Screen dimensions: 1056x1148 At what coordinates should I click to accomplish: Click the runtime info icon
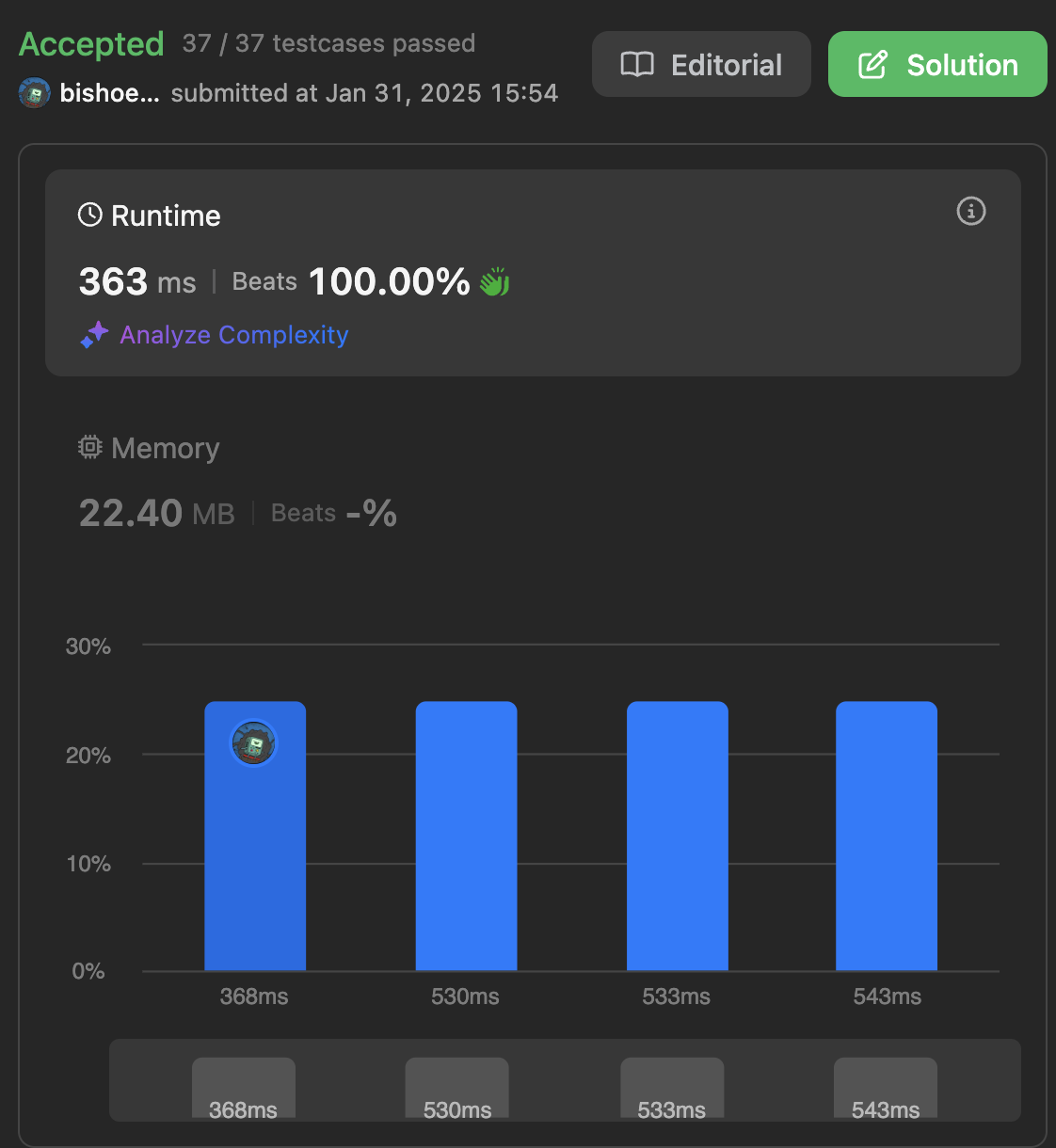tap(971, 211)
